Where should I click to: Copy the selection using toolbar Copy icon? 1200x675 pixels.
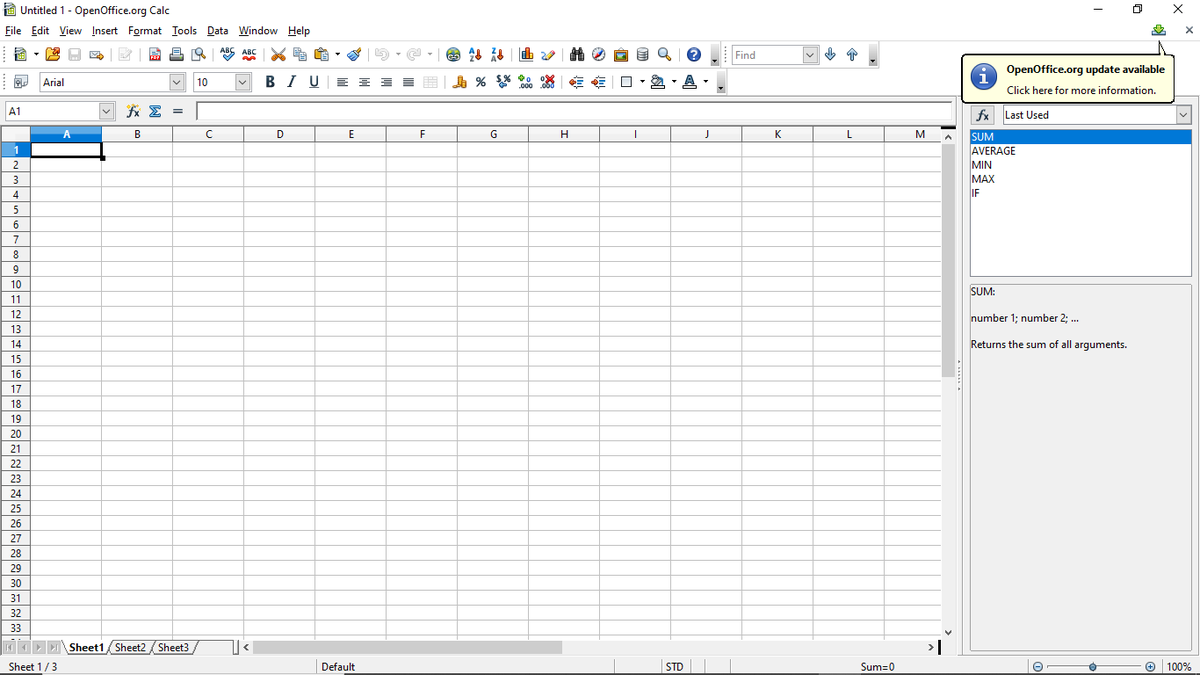300,55
